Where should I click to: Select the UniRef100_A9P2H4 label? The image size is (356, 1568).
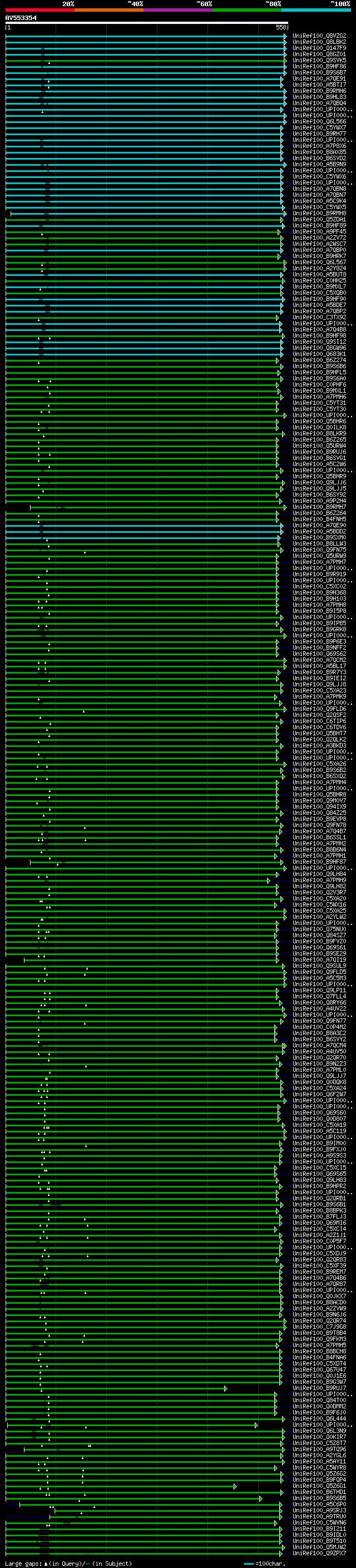319,501
